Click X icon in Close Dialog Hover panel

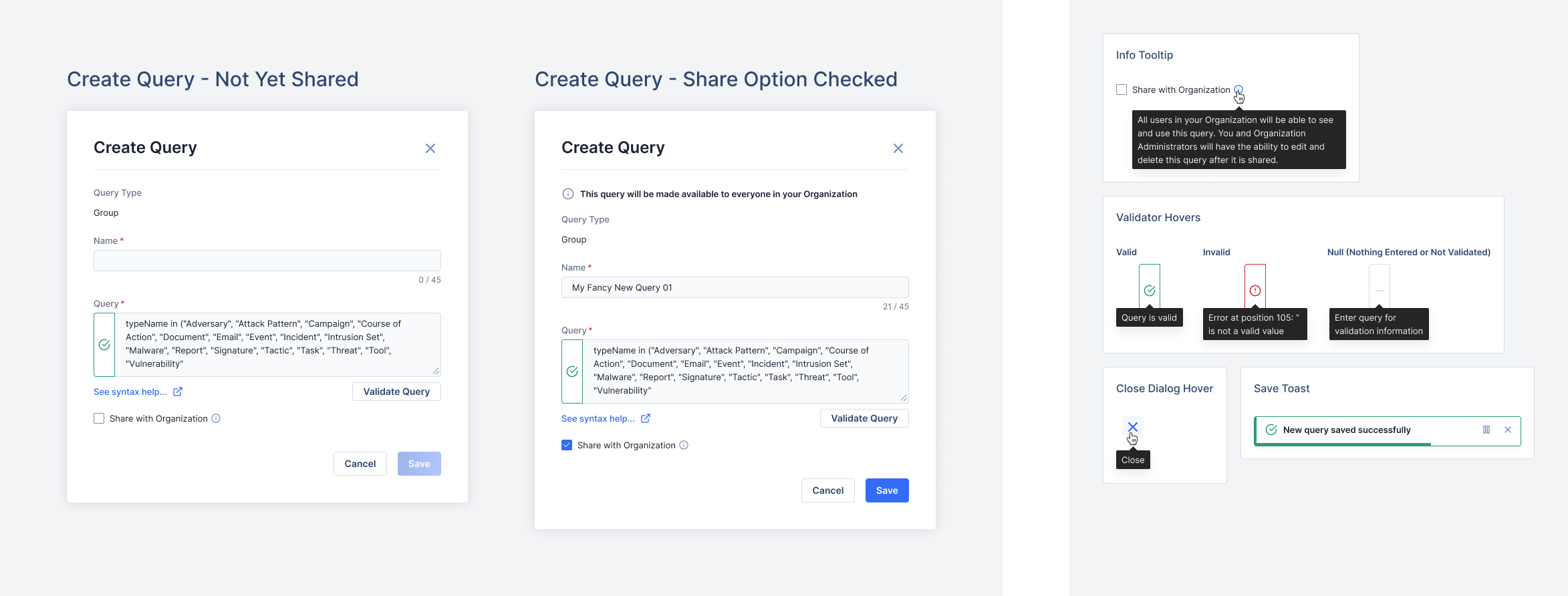tap(1133, 427)
